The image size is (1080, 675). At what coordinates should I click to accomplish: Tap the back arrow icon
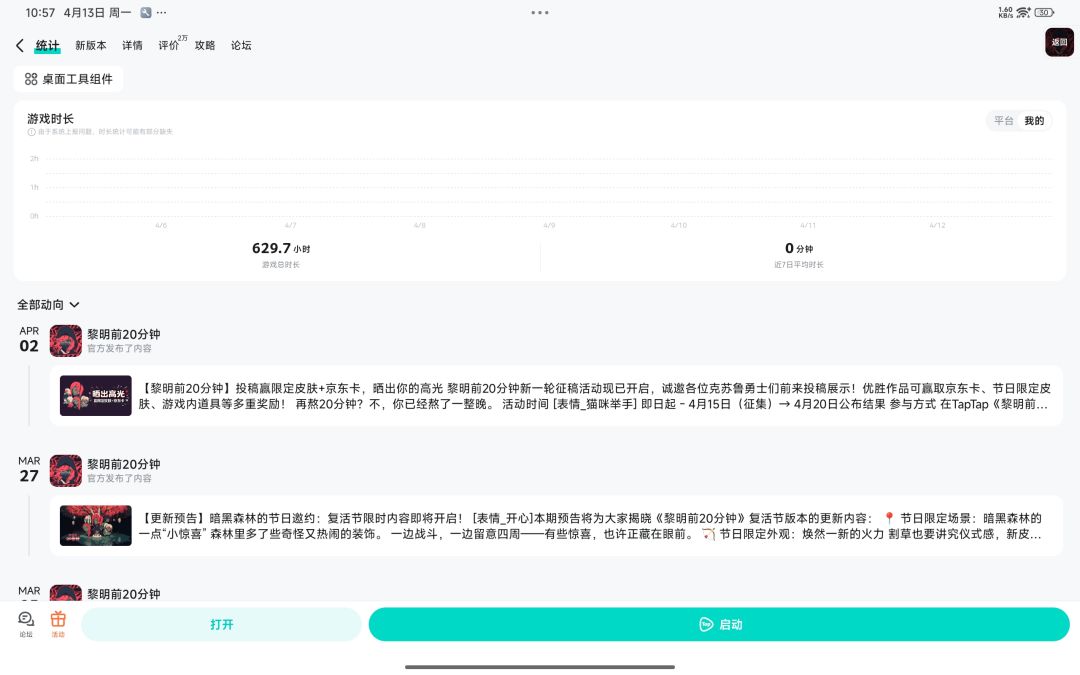(20, 45)
